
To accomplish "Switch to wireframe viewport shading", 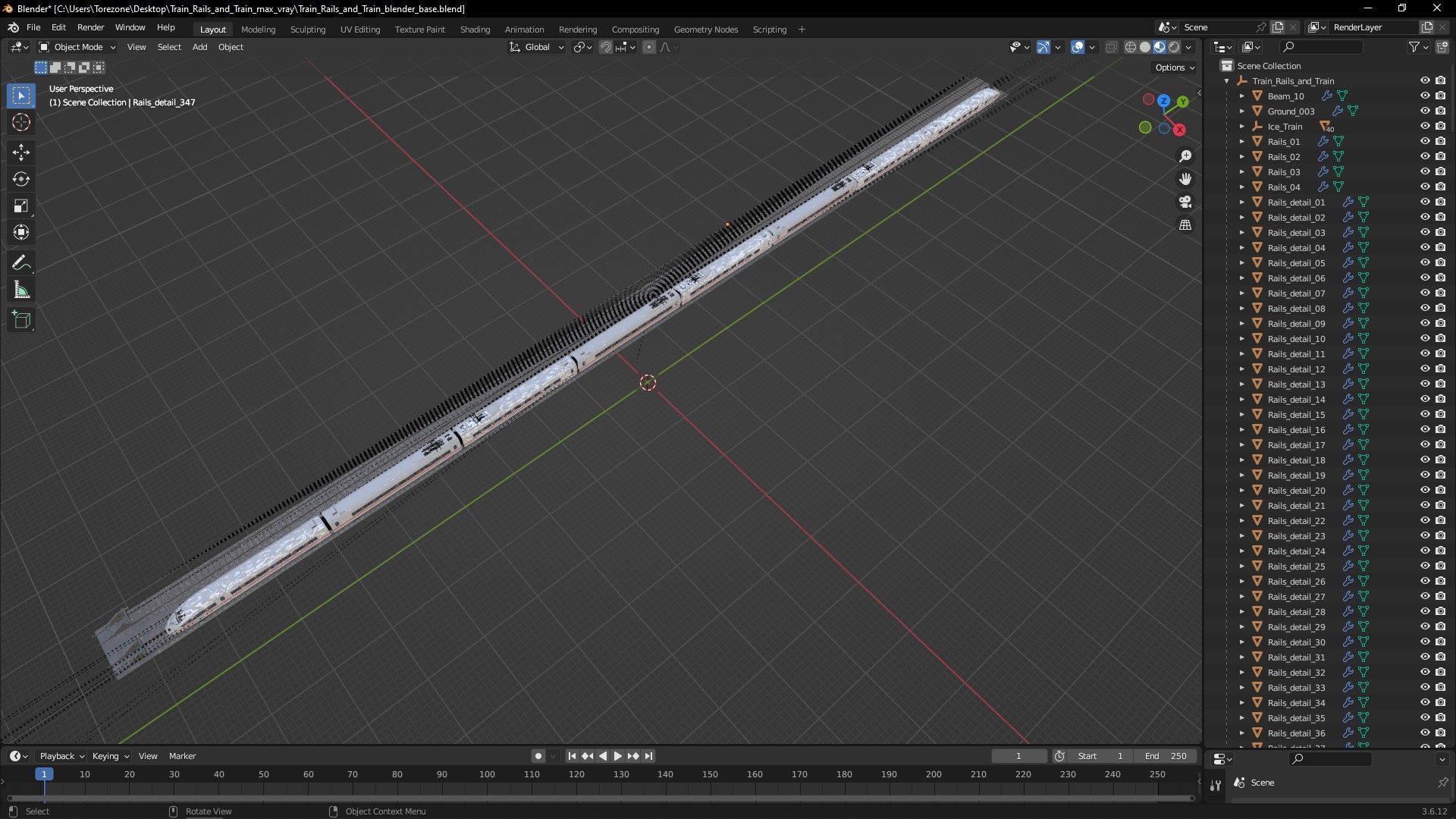I will point(1131,47).
